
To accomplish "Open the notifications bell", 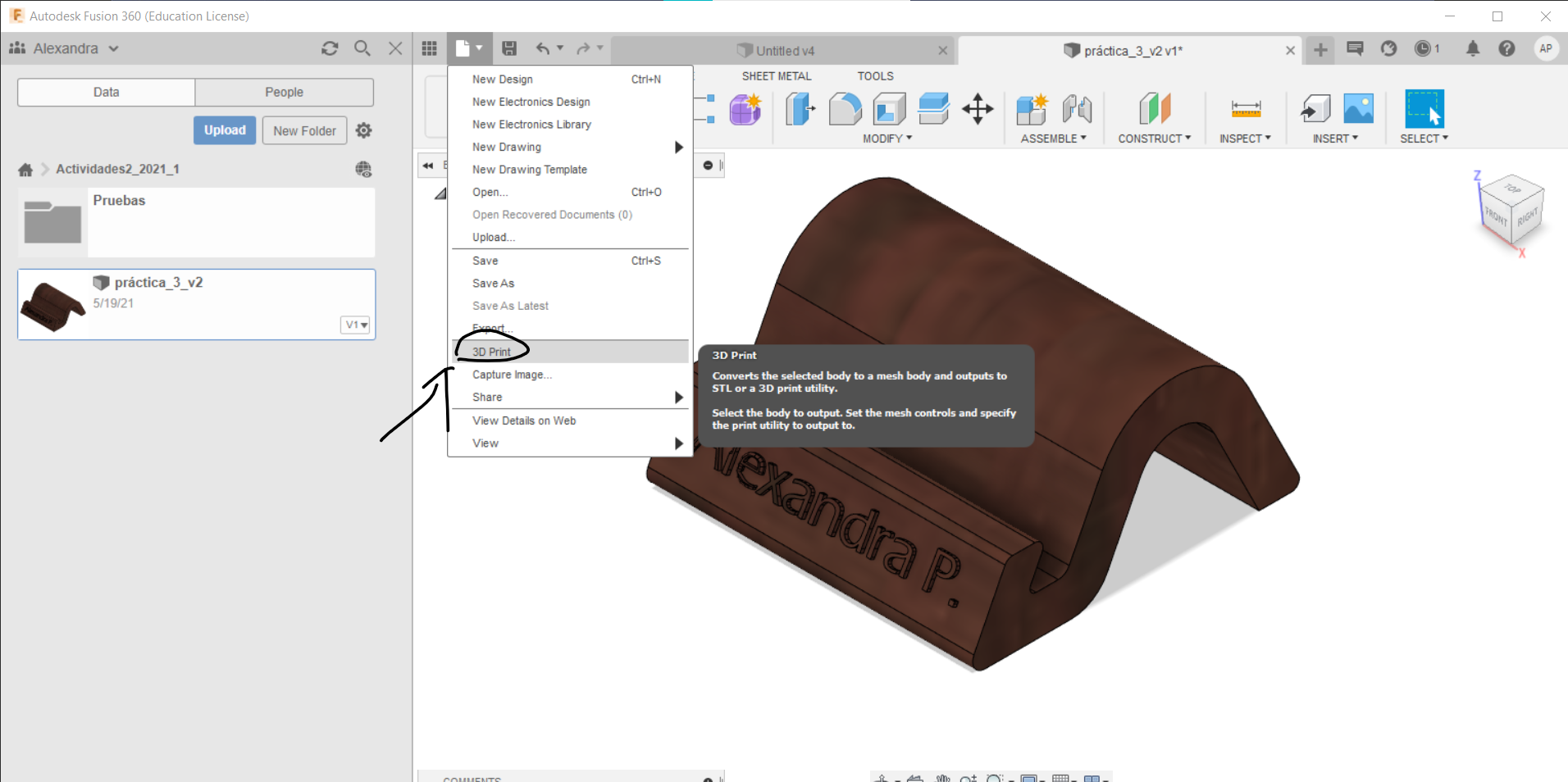I will pos(1473,48).
